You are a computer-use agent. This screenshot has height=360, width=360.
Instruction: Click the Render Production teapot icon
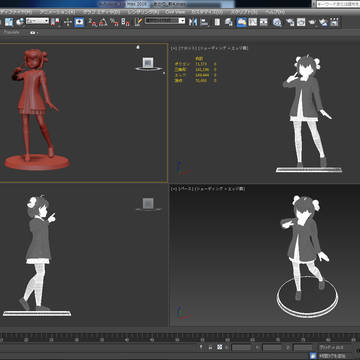[x=312, y=22]
